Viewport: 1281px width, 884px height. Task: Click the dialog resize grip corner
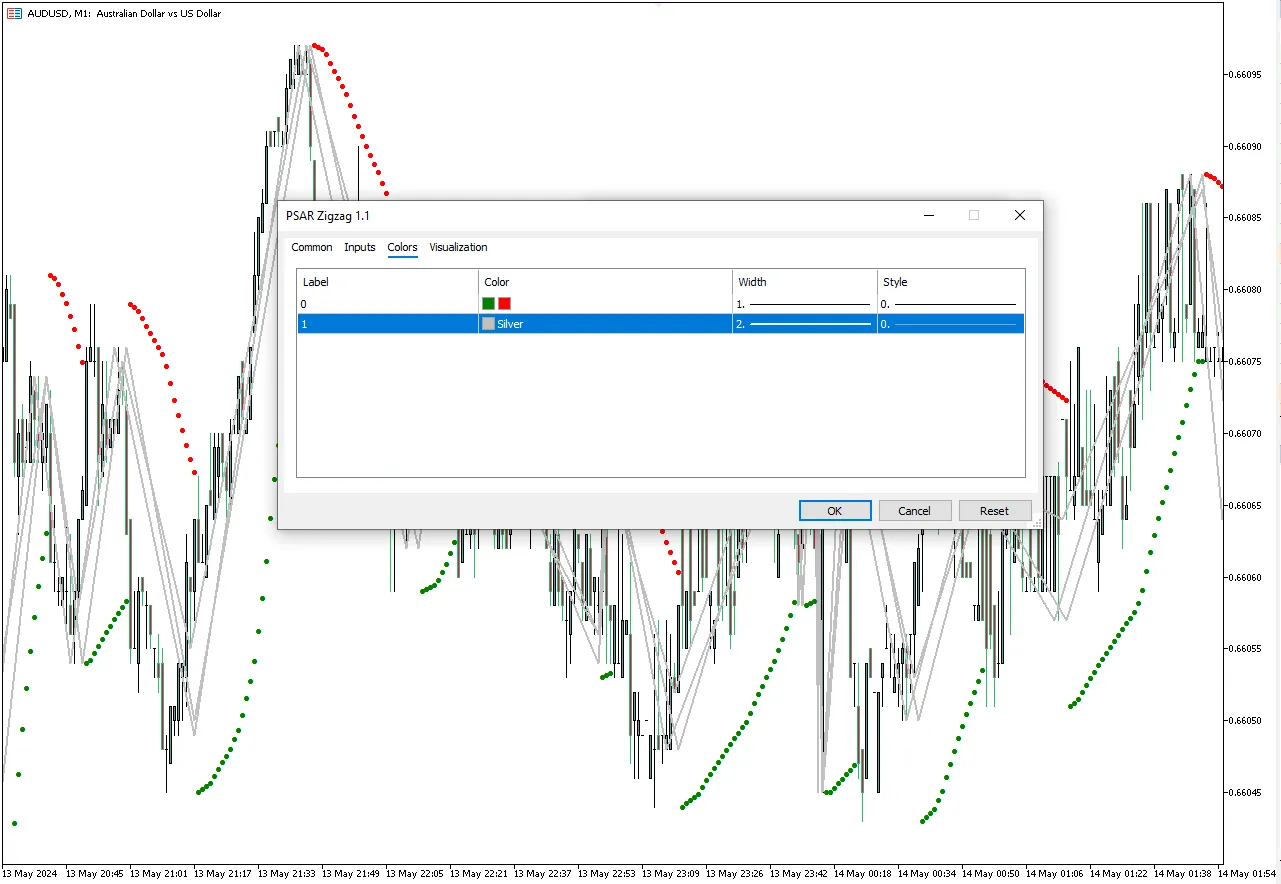1036,523
